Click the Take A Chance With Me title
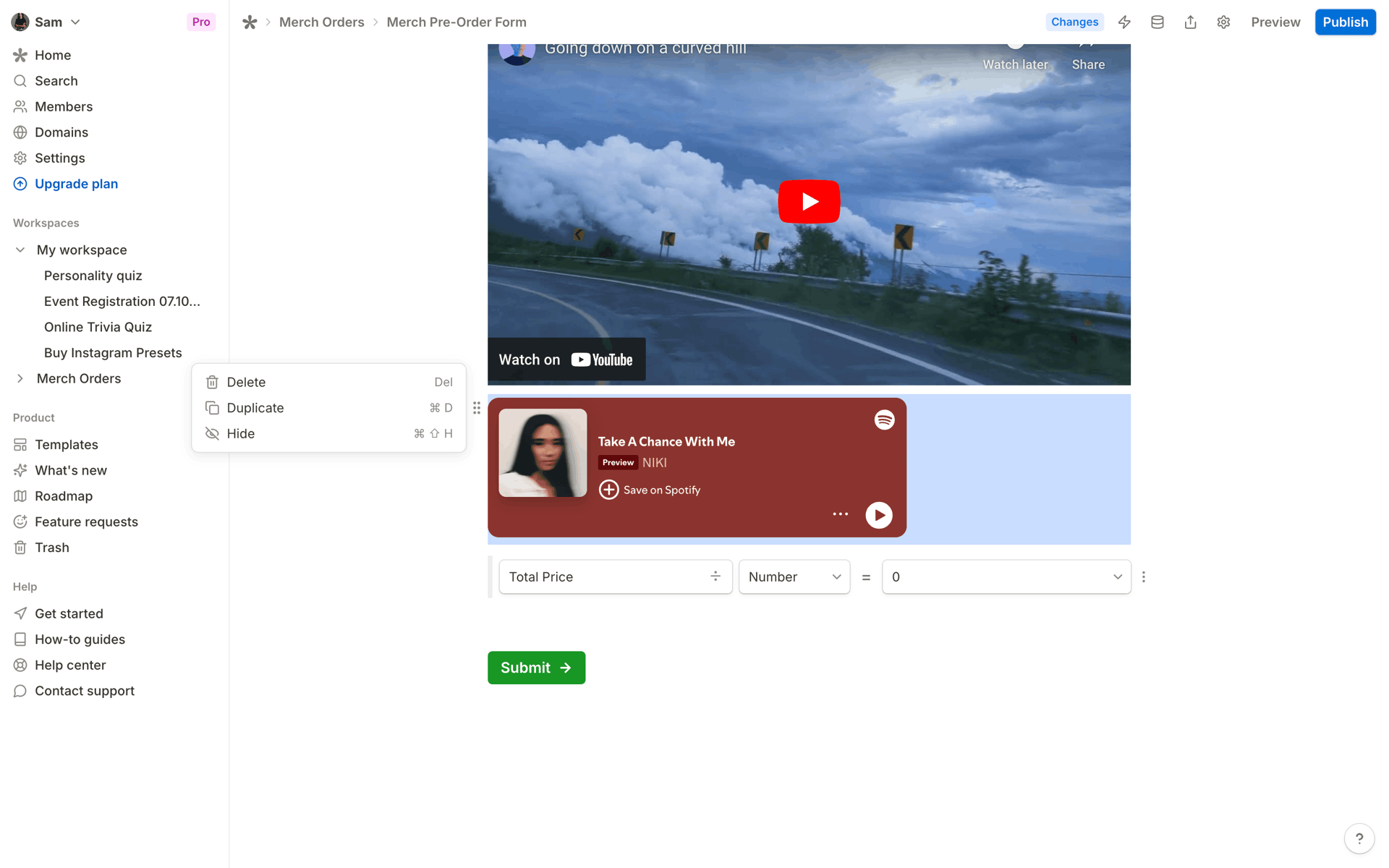 666,441
